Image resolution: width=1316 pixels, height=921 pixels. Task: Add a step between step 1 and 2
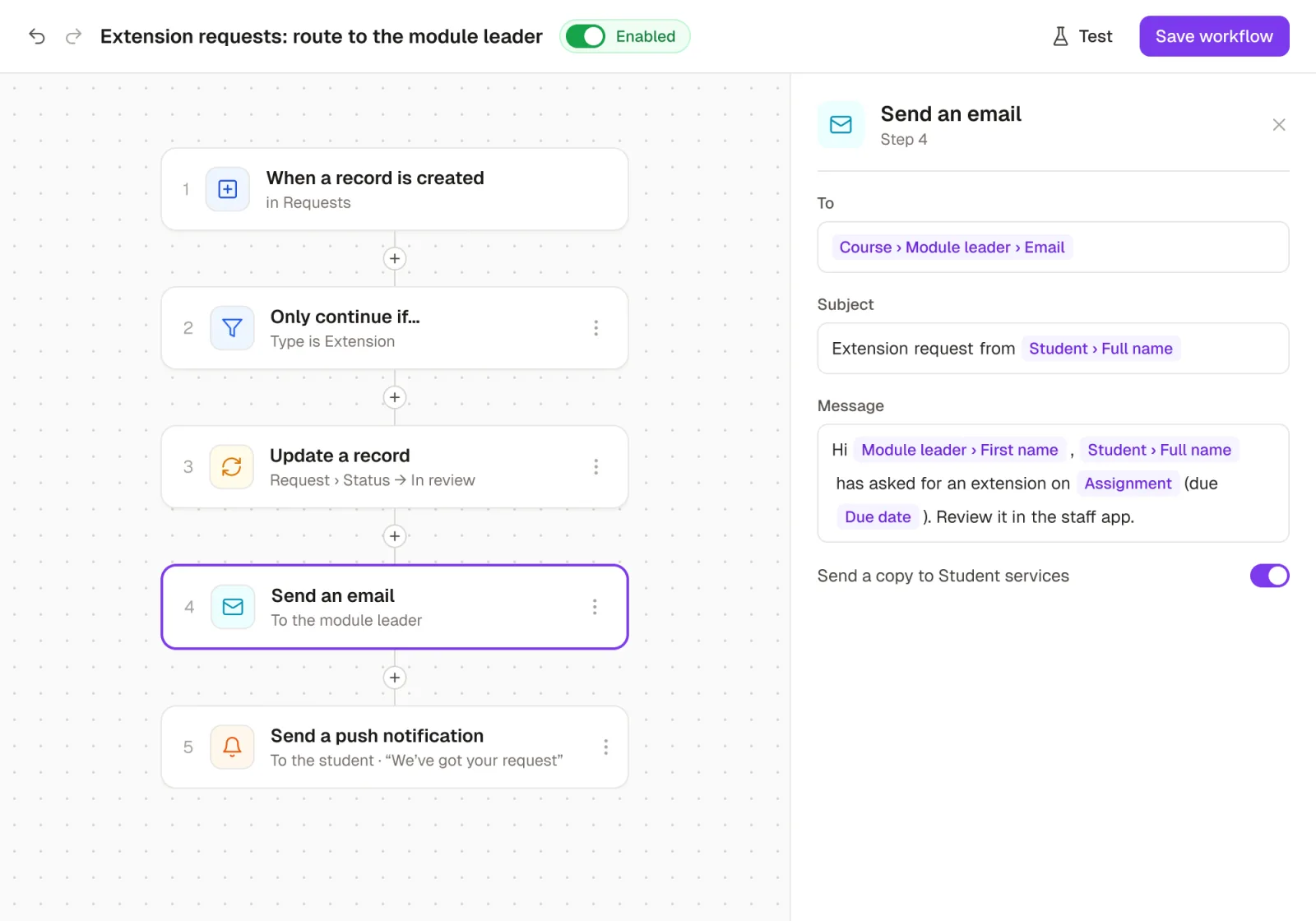pyautogui.click(x=395, y=258)
